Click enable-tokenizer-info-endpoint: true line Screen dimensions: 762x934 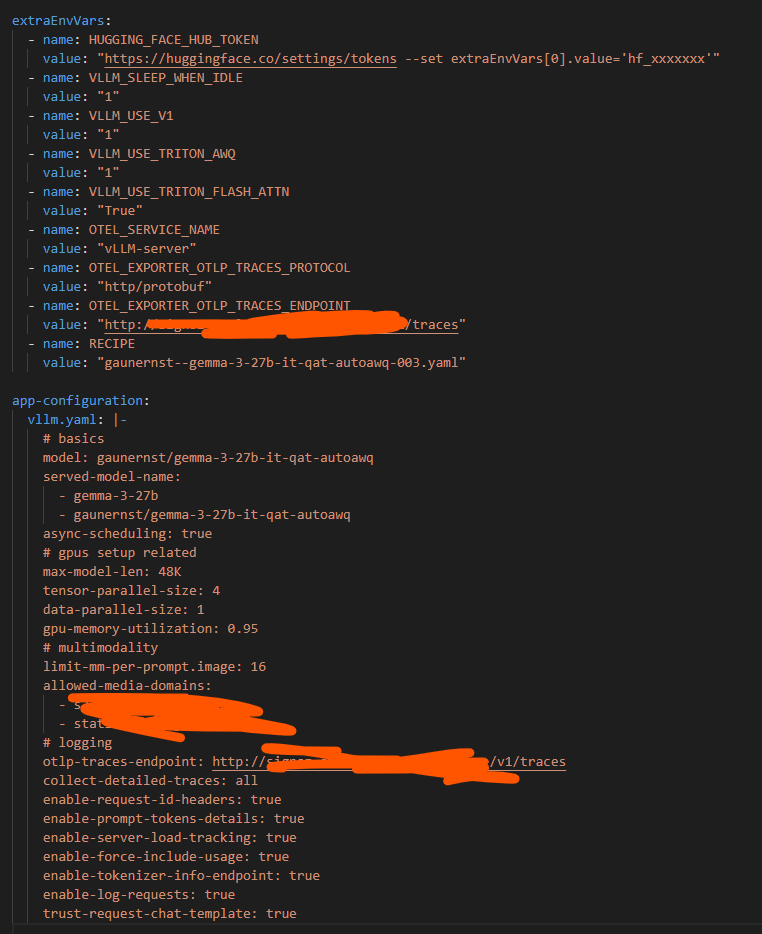[x=181, y=876]
